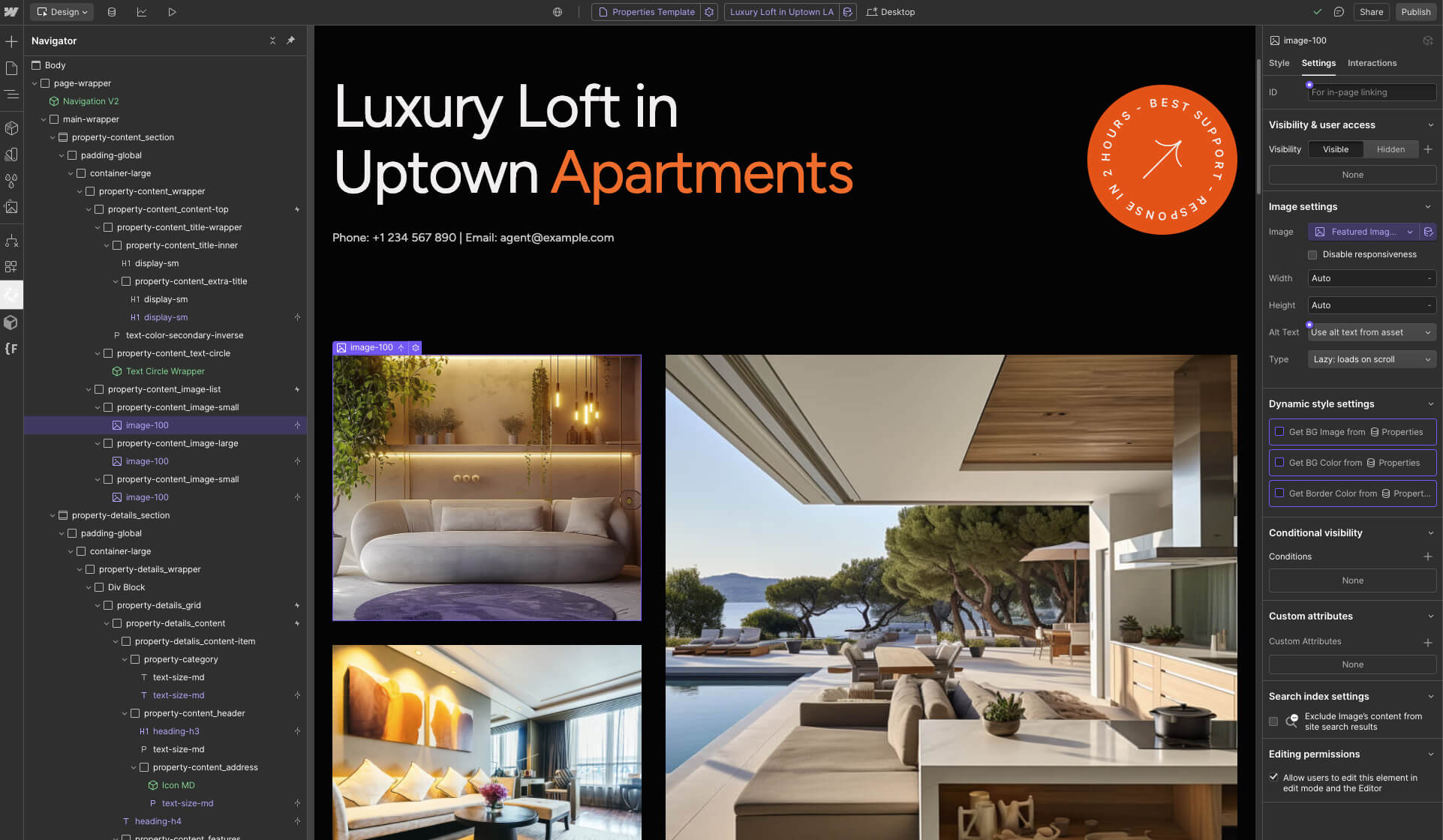Image resolution: width=1443 pixels, height=840 pixels.
Task: Click the Add element icon on property-content-image-list
Action: click(x=297, y=389)
